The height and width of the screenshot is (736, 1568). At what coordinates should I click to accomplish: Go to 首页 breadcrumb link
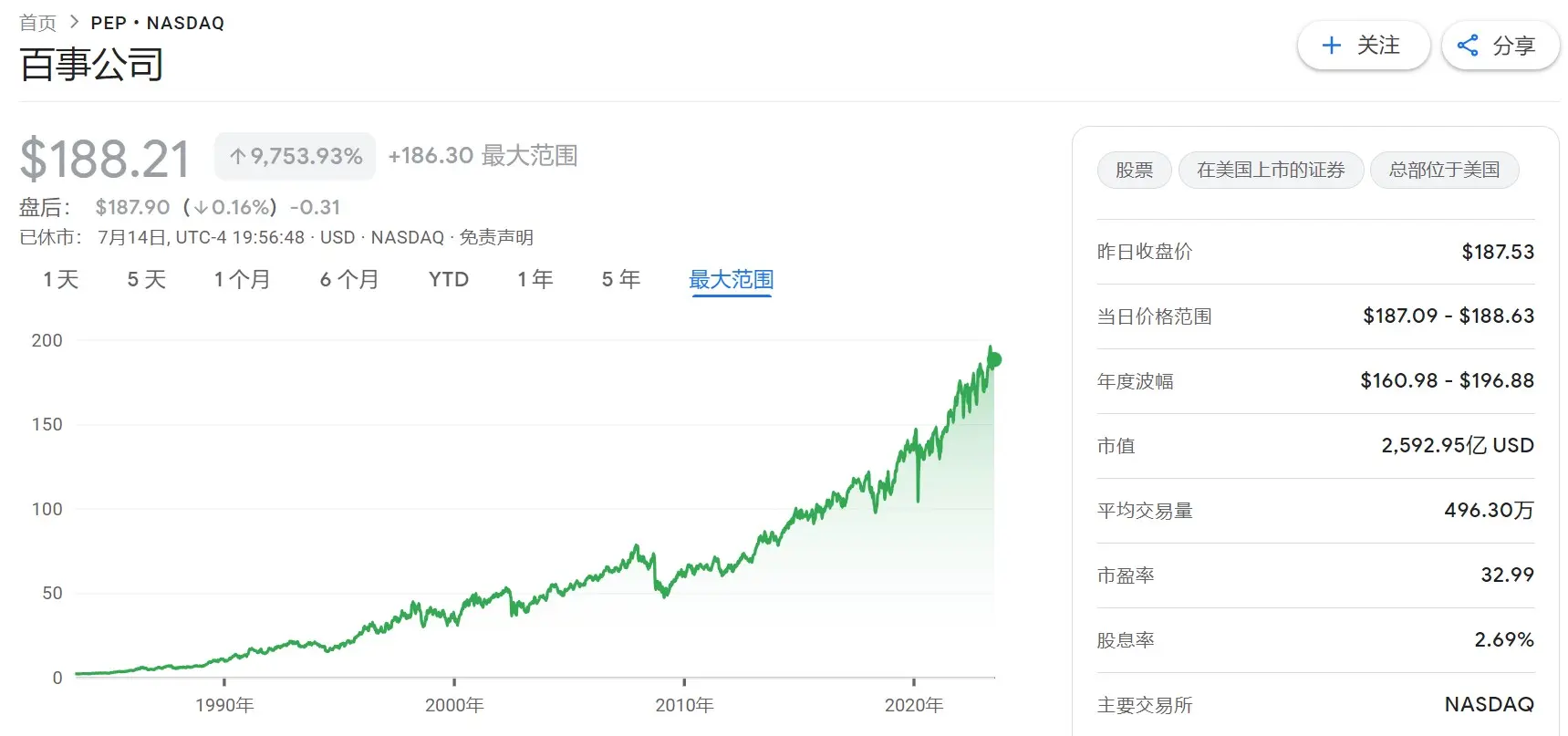[37, 23]
